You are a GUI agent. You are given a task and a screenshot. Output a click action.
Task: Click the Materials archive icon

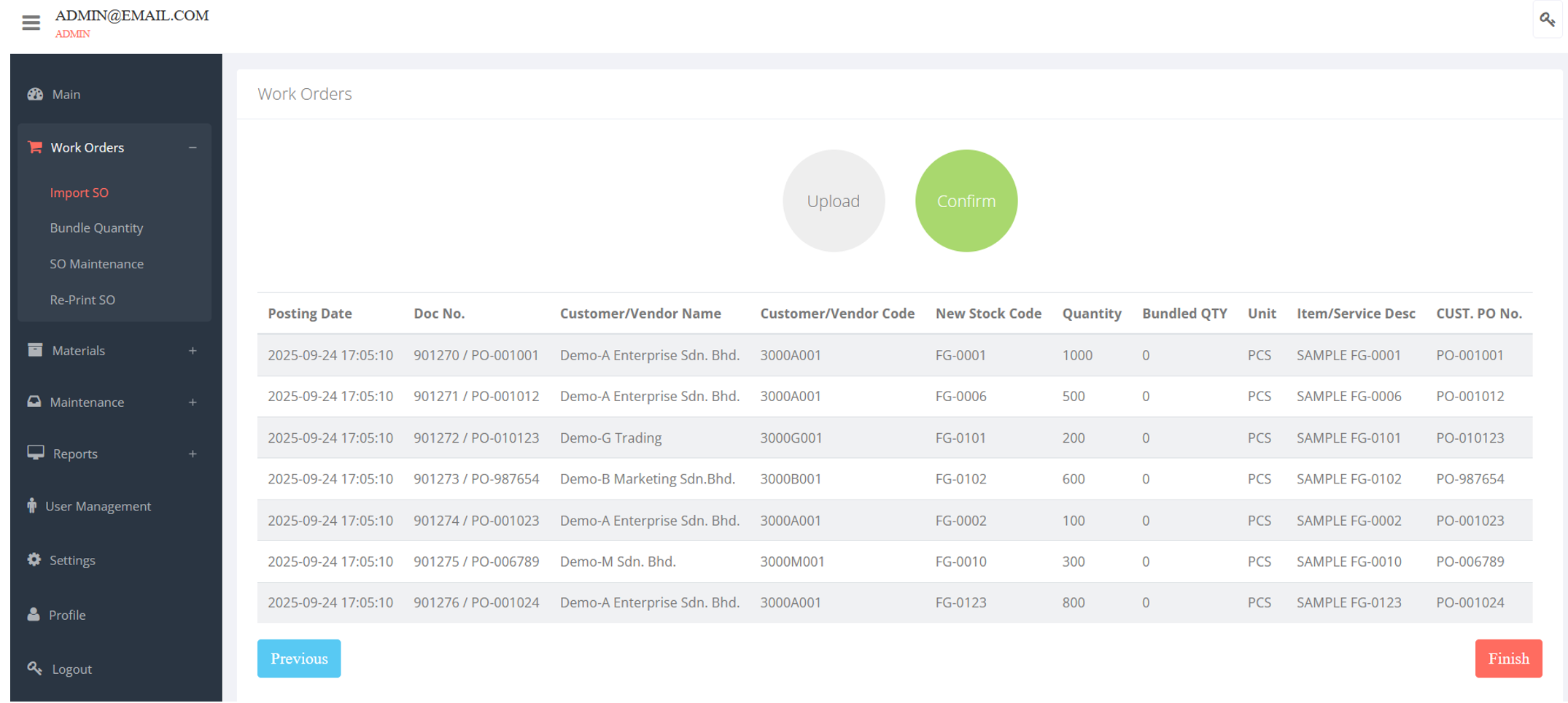[35, 350]
